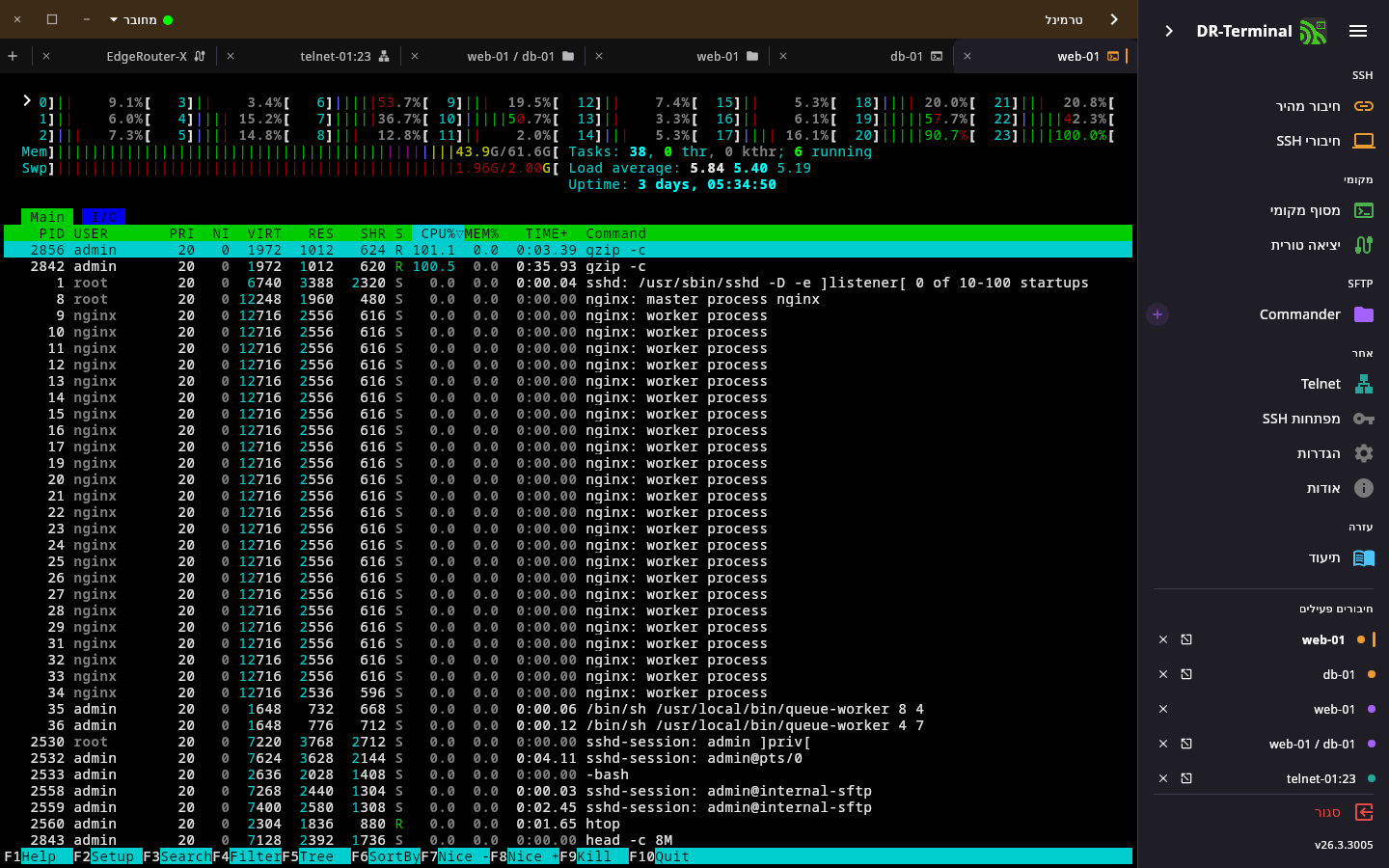
Task: Pop out the db-01 connection from sidebar list
Action: (1186, 674)
